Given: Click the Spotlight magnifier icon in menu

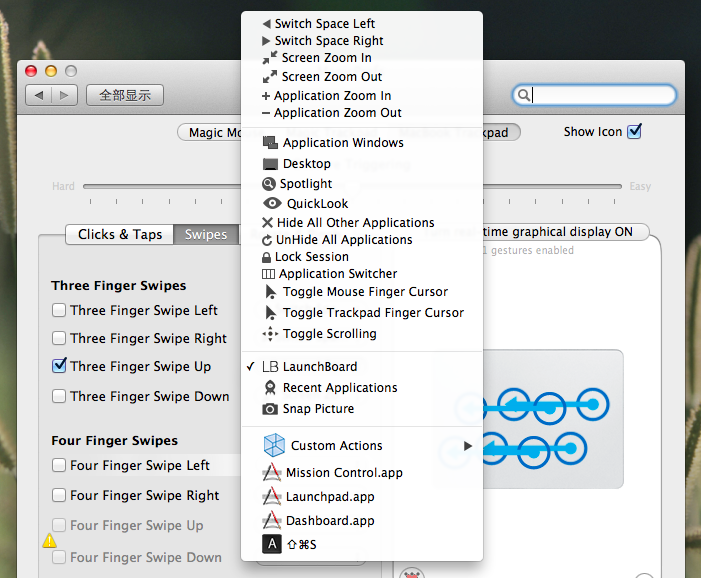Looking at the screenshot, I should [x=269, y=184].
